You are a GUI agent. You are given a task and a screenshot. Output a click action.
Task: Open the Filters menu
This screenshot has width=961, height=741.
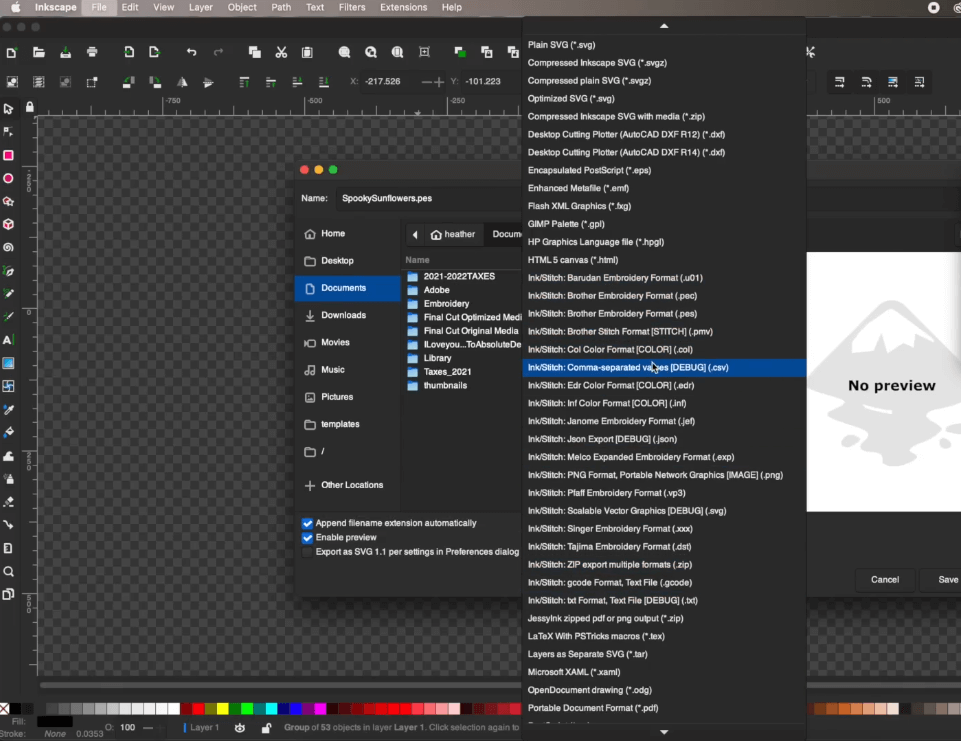354,7
